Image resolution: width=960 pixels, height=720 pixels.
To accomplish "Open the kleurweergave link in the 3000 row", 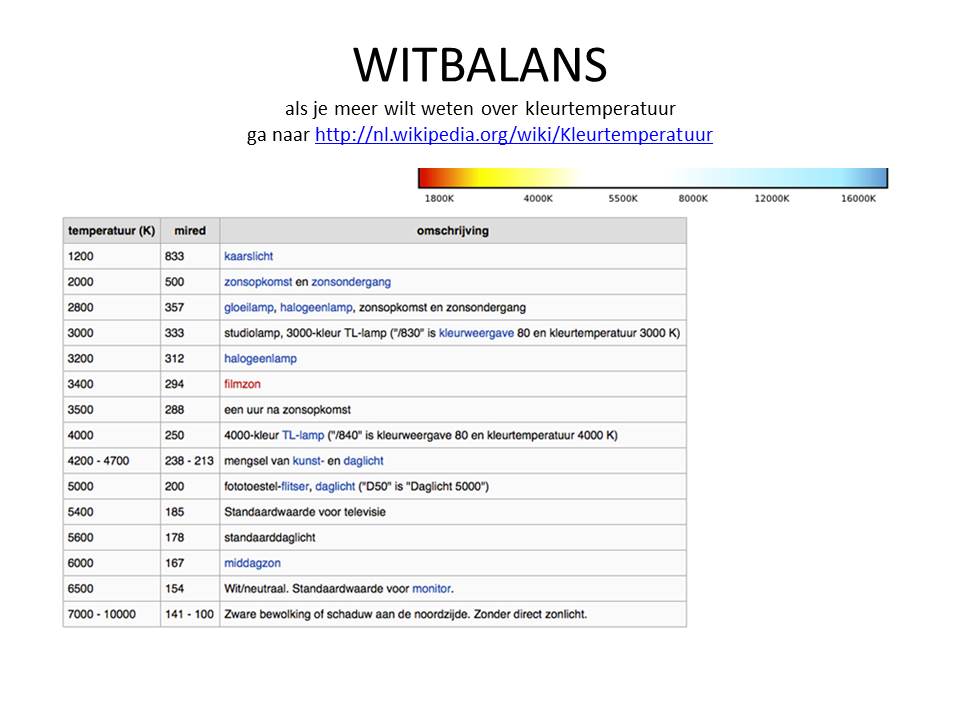I will pos(476,333).
